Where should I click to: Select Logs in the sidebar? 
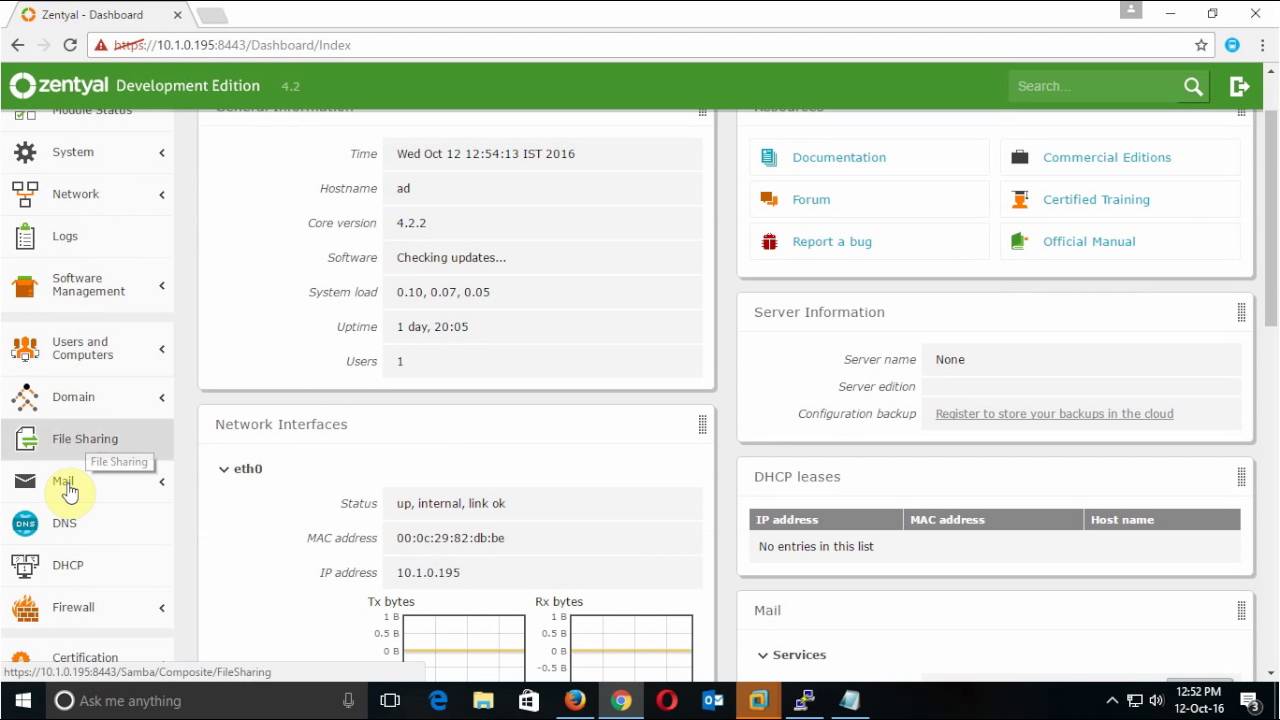coord(65,236)
